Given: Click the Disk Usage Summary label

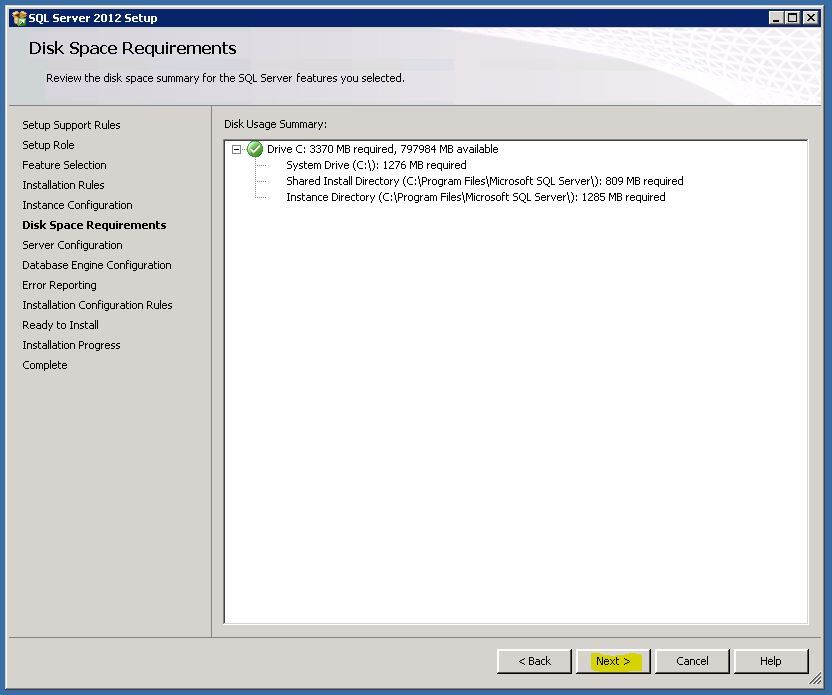Looking at the screenshot, I should tap(275, 124).
